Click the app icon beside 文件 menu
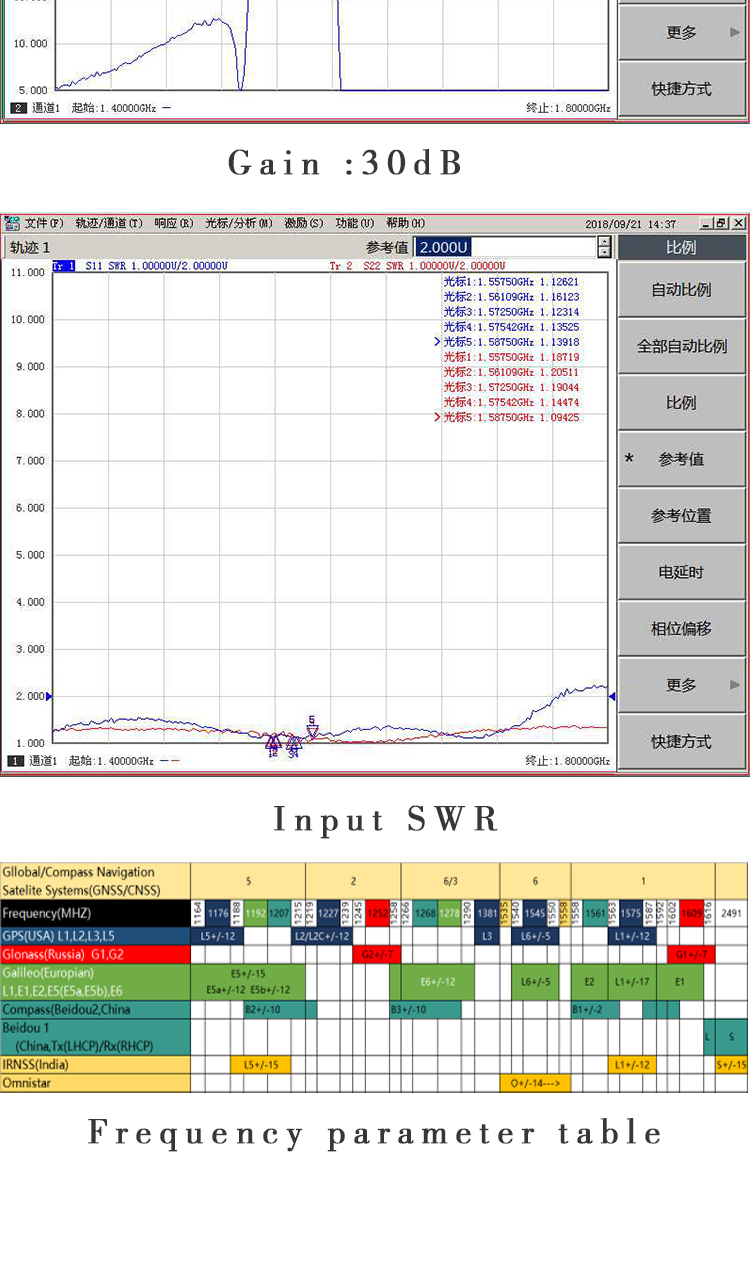 [x=12, y=223]
